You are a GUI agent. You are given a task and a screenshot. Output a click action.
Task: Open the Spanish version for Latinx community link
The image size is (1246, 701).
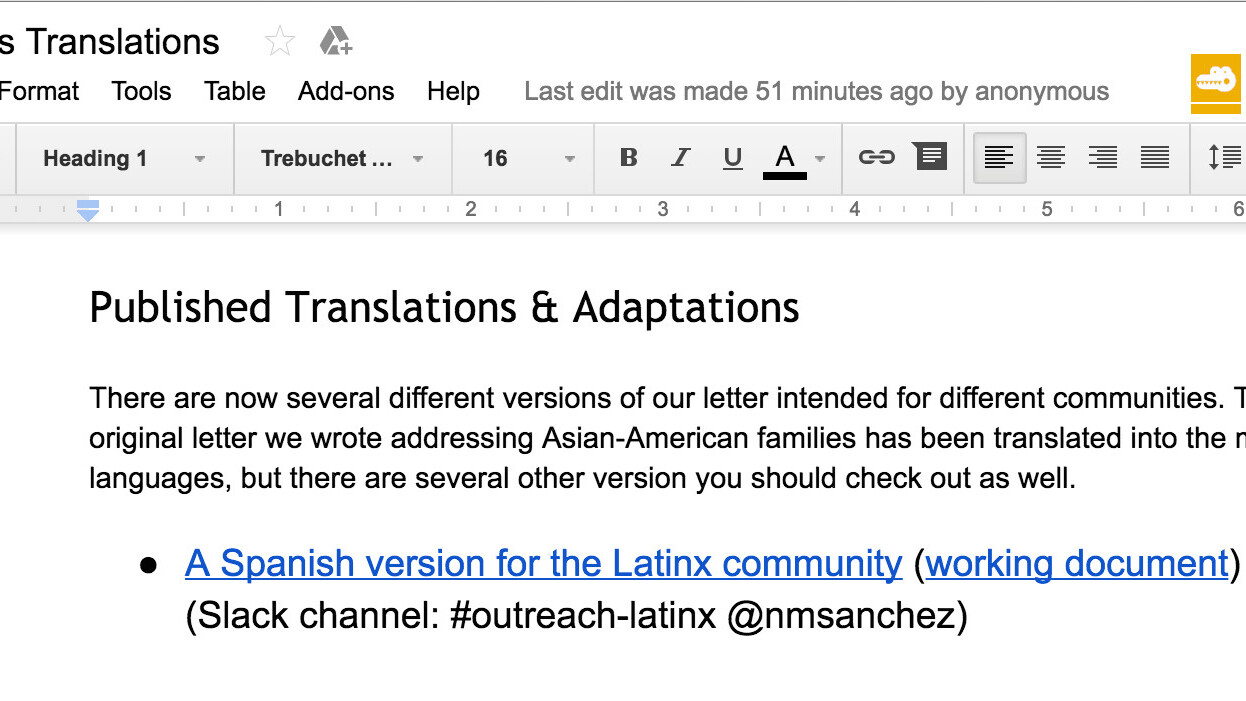pyautogui.click(x=543, y=563)
